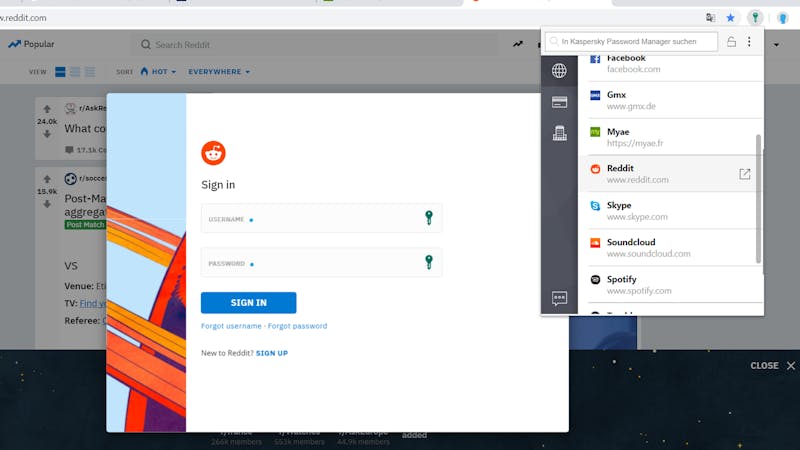Downvote the 15.9k soccer post
Viewport: 800px width, 450px height.
click(47, 204)
